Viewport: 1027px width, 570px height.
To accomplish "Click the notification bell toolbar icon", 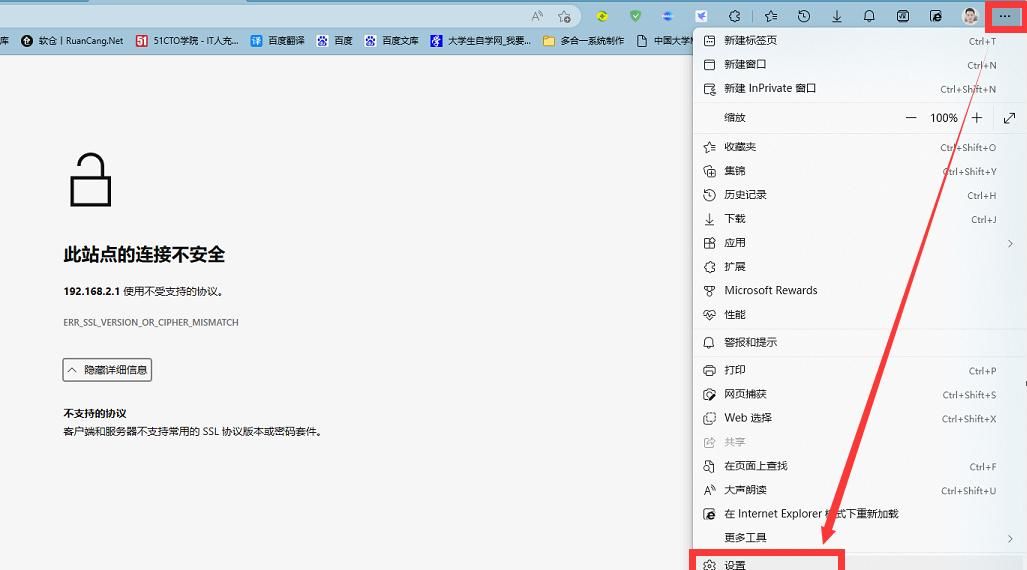I will point(869,16).
